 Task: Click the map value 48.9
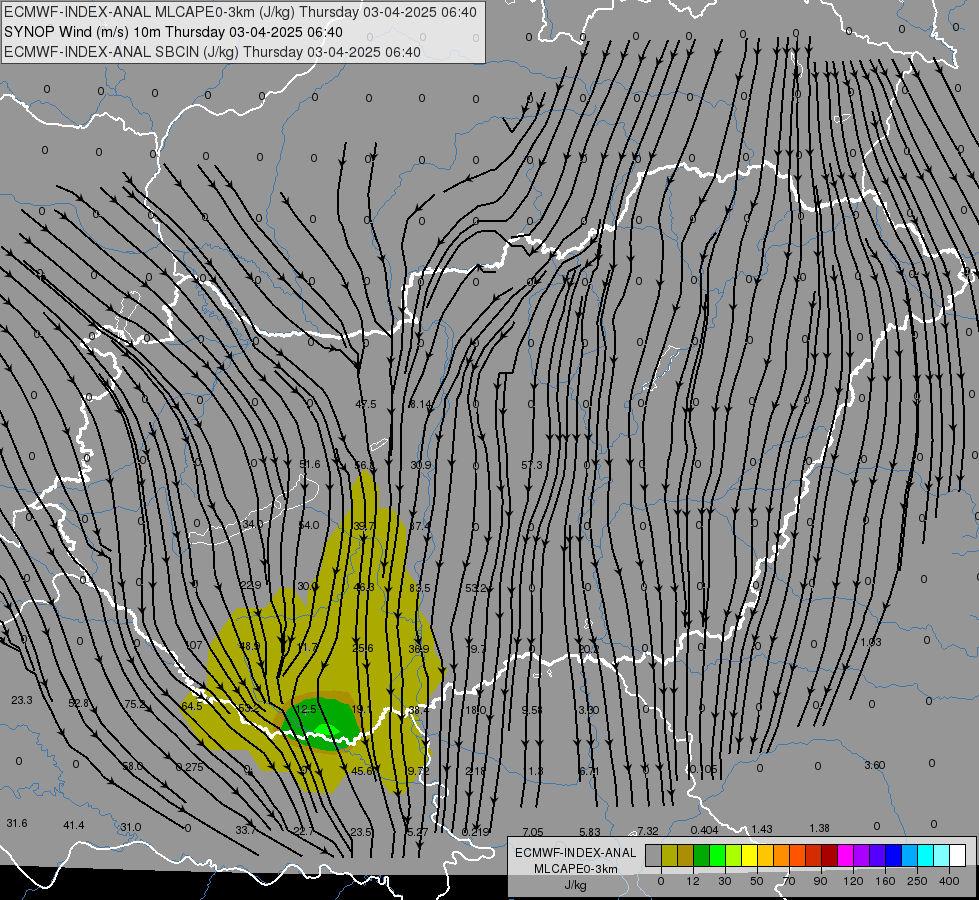(250, 646)
